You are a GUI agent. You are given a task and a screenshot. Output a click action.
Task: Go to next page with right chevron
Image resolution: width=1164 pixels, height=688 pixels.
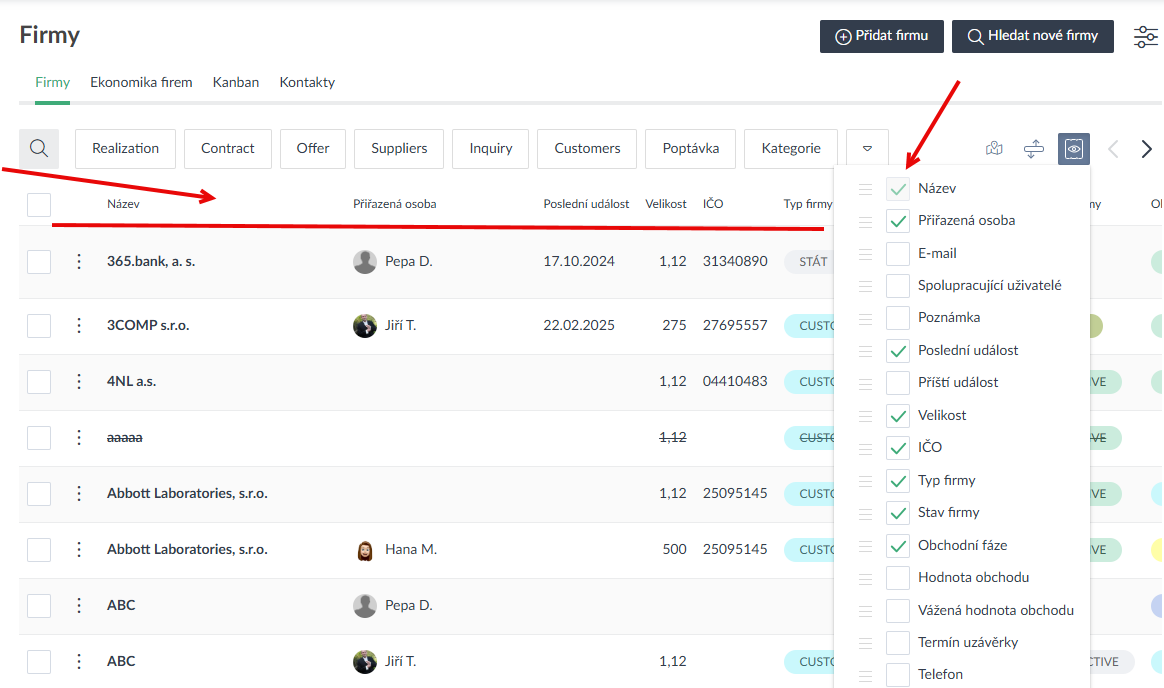1147,149
